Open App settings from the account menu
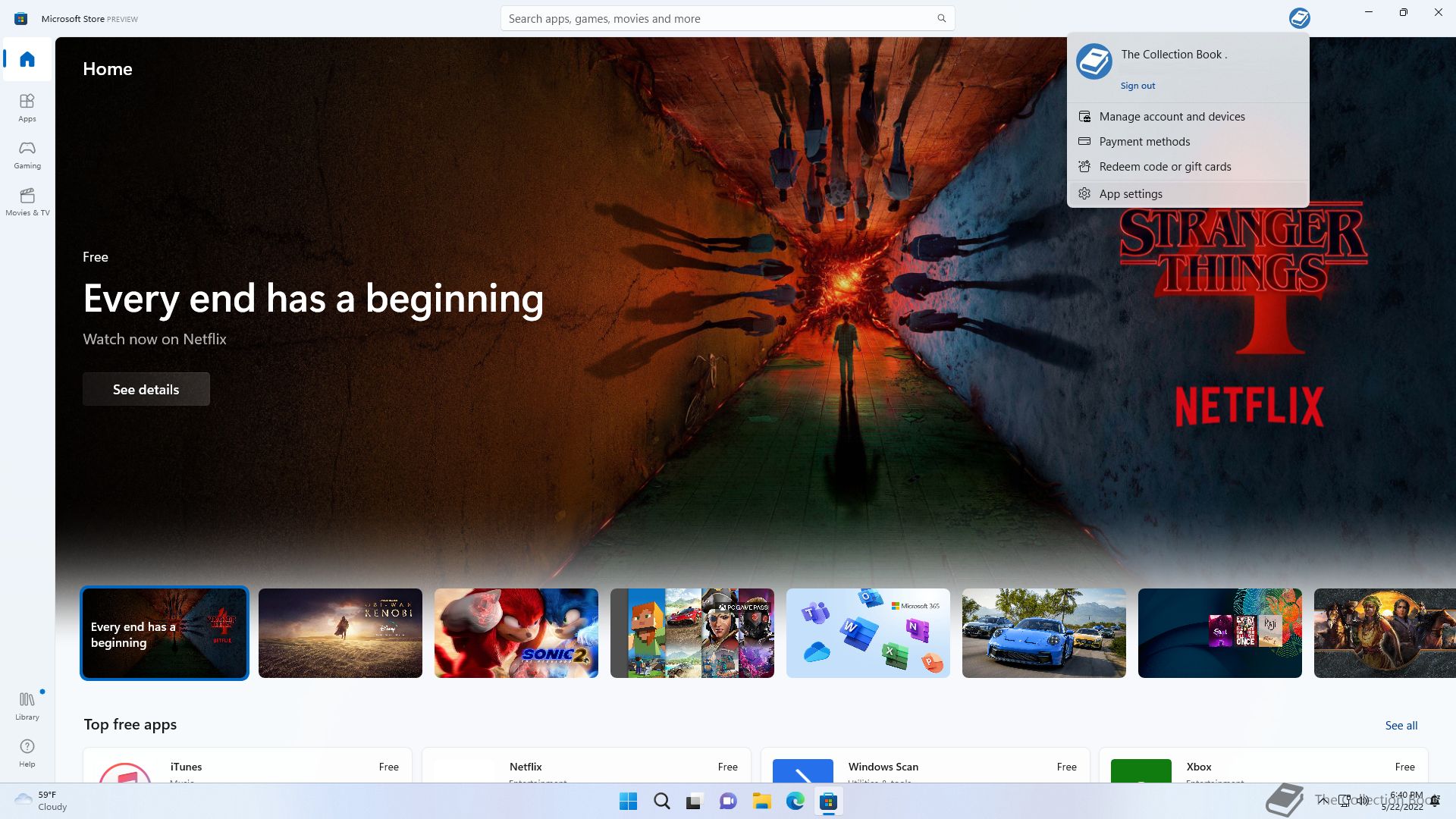The height and width of the screenshot is (819, 1456). tap(1188, 194)
